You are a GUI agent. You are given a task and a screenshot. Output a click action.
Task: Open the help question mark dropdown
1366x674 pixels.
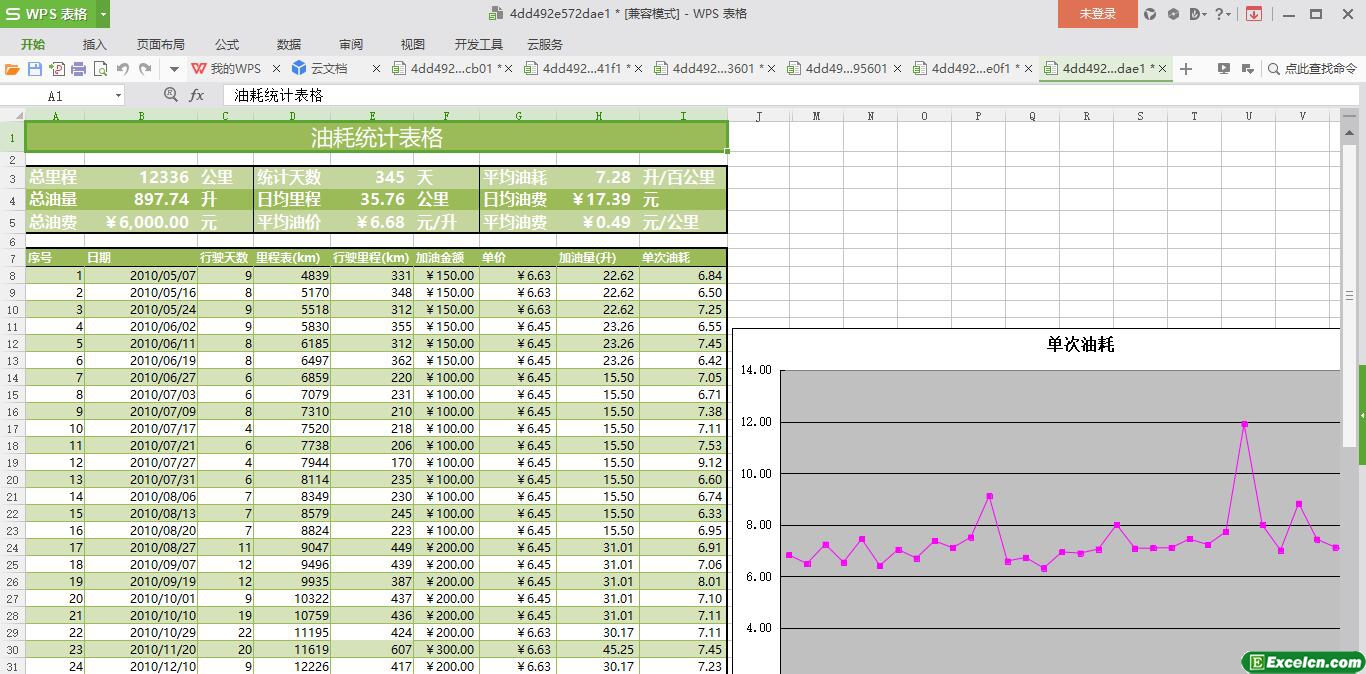click(1223, 14)
